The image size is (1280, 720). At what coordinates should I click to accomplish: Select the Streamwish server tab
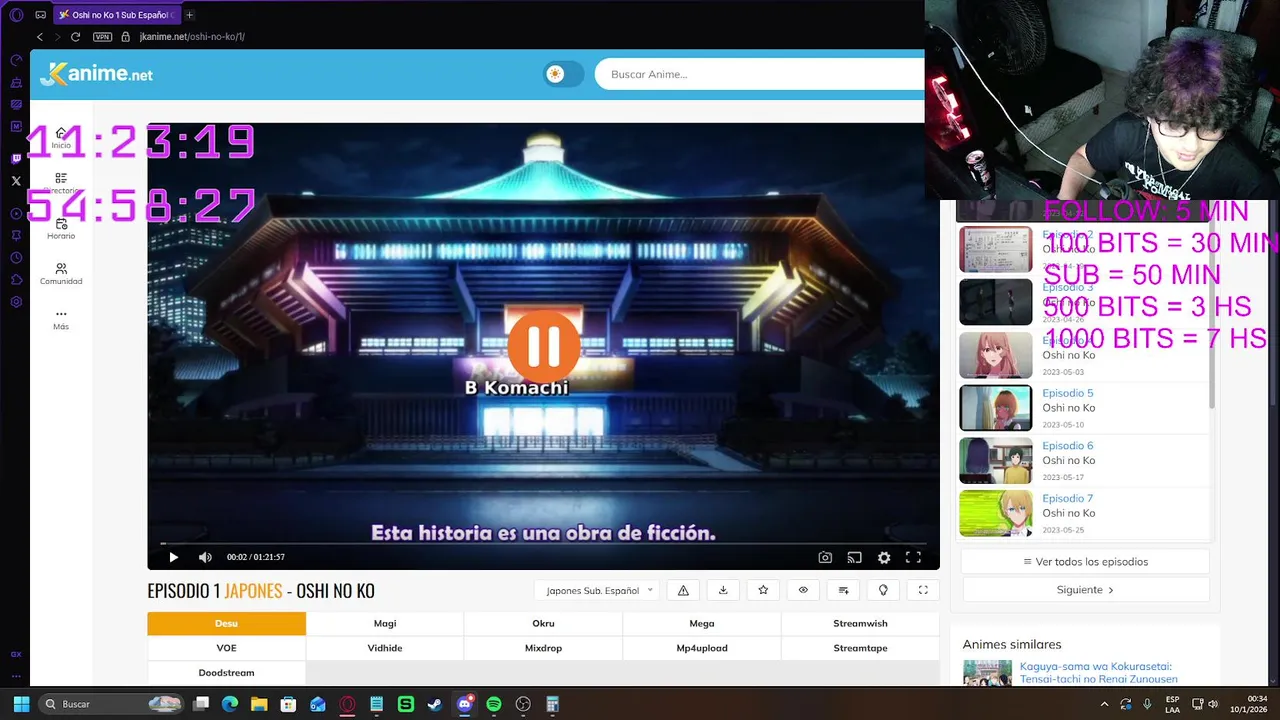(x=860, y=623)
